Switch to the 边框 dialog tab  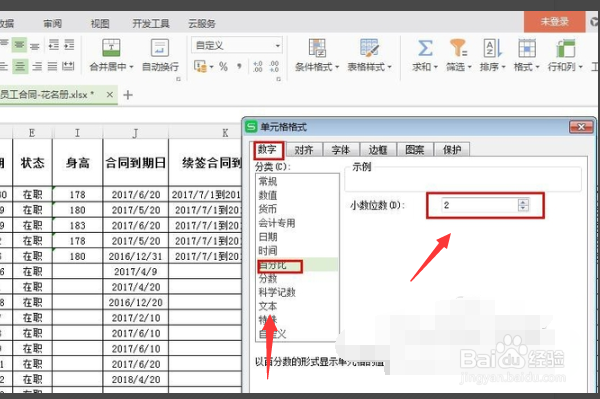(378, 150)
